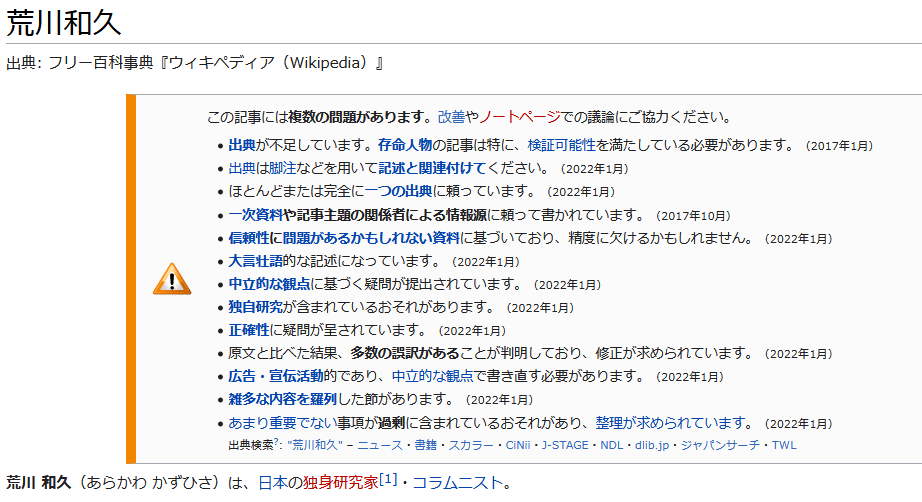Click 出典: フリー百科事典 subtitle text
Viewport: 922px width, 502px height.
195,62
